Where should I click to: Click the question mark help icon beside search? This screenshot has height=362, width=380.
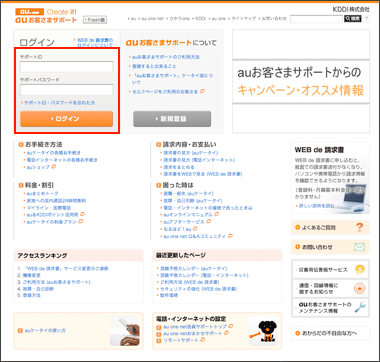pos(366,19)
